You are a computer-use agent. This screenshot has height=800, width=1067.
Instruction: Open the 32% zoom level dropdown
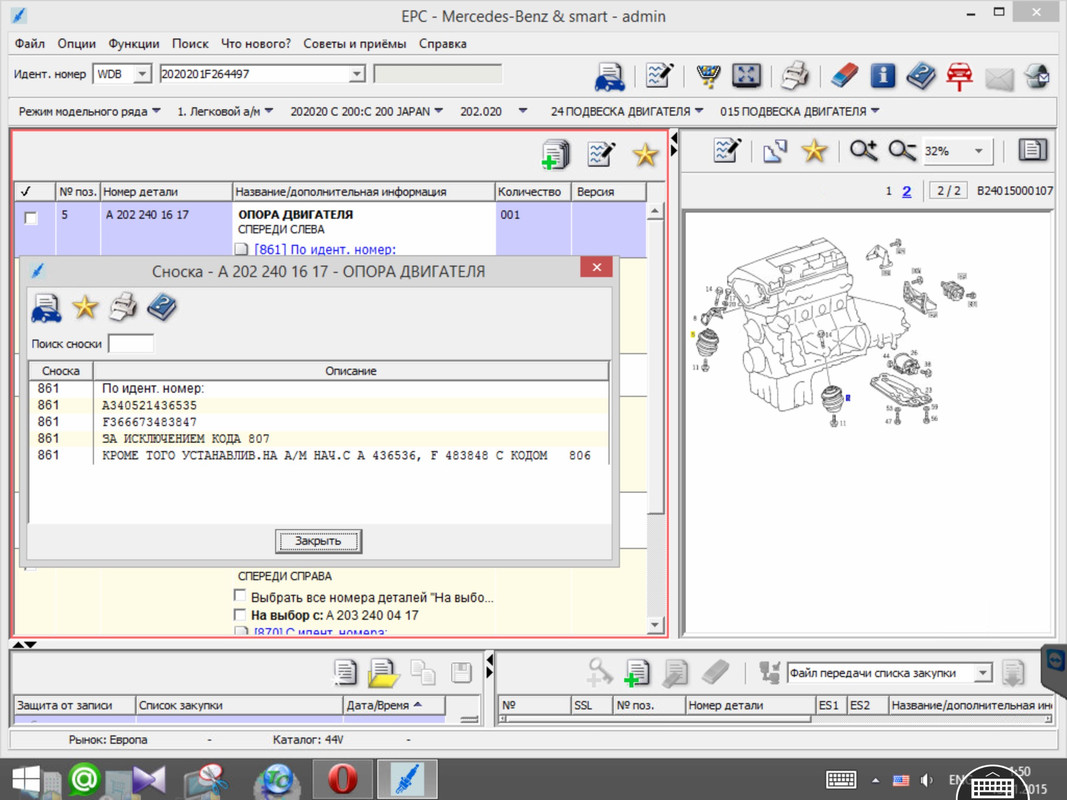coord(977,151)
